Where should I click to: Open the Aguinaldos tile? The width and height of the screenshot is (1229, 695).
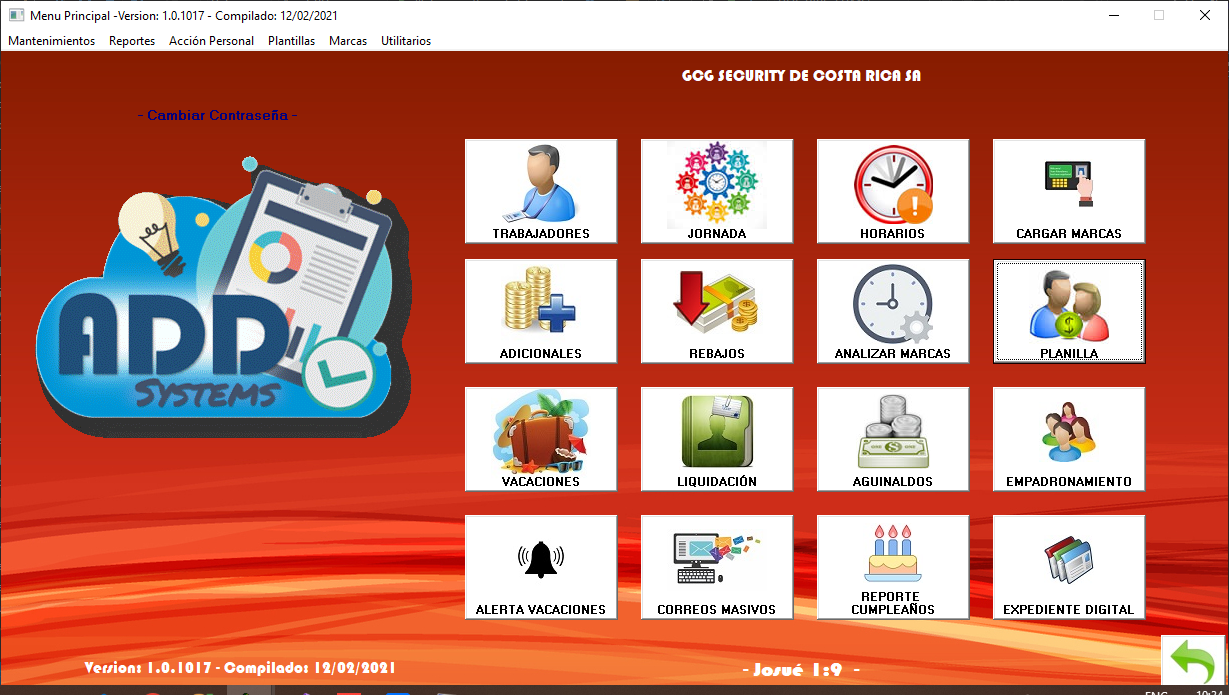tap(893, 439)
